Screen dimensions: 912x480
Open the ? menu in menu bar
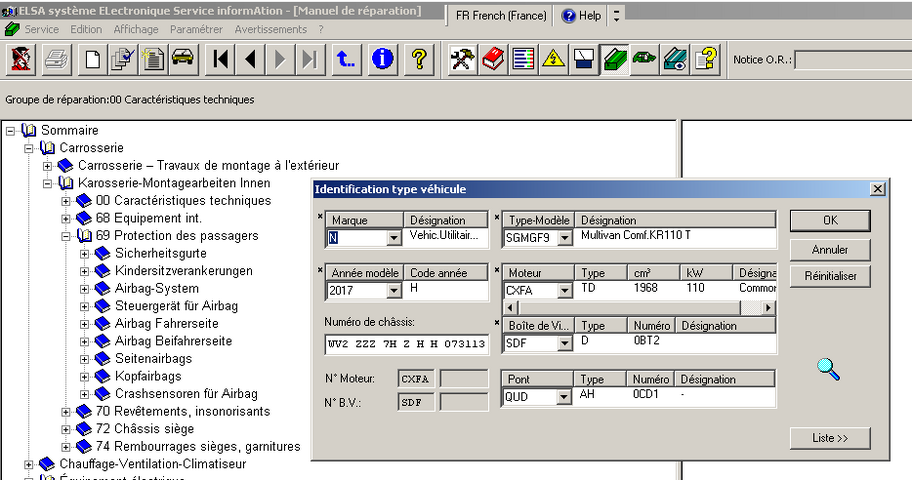(320, 29)
